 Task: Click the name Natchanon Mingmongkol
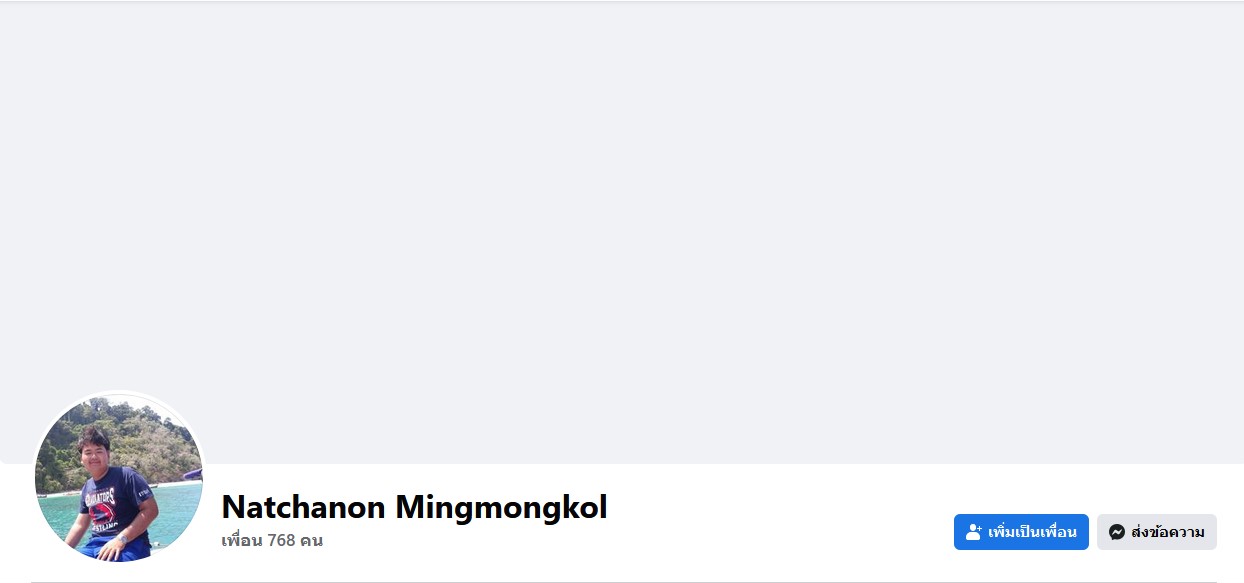414,507
